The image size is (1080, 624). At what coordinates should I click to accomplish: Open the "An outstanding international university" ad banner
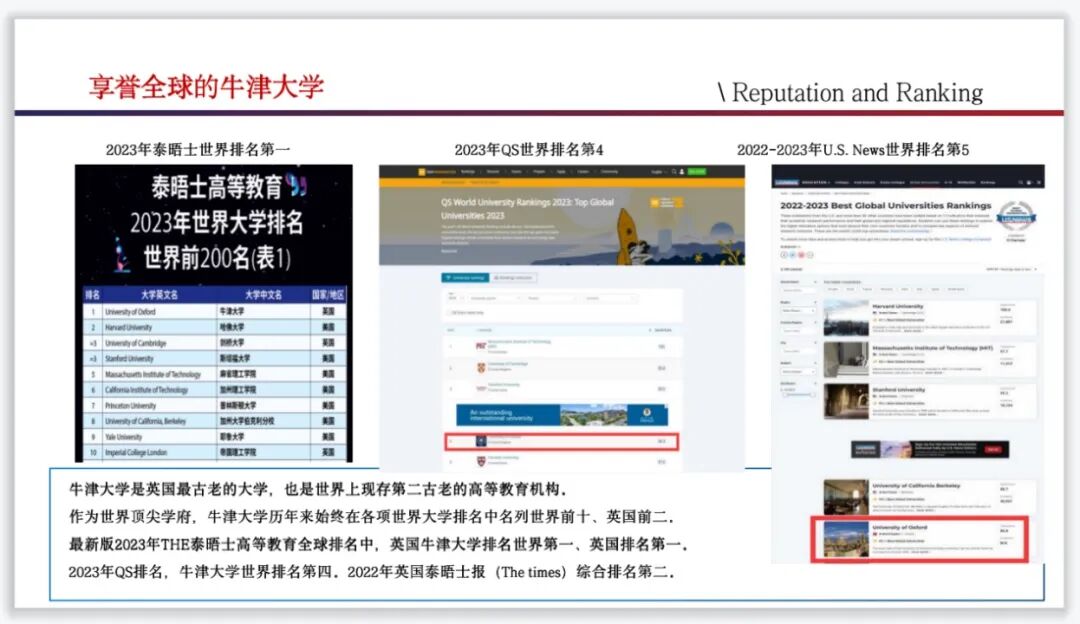tap(562, 415)
